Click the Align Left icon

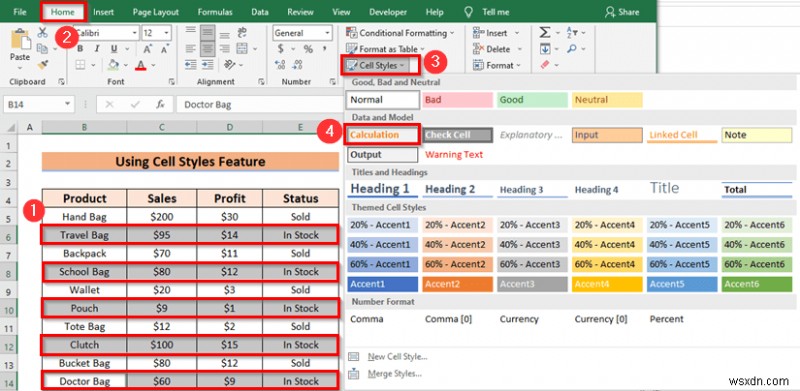[190, 49]
